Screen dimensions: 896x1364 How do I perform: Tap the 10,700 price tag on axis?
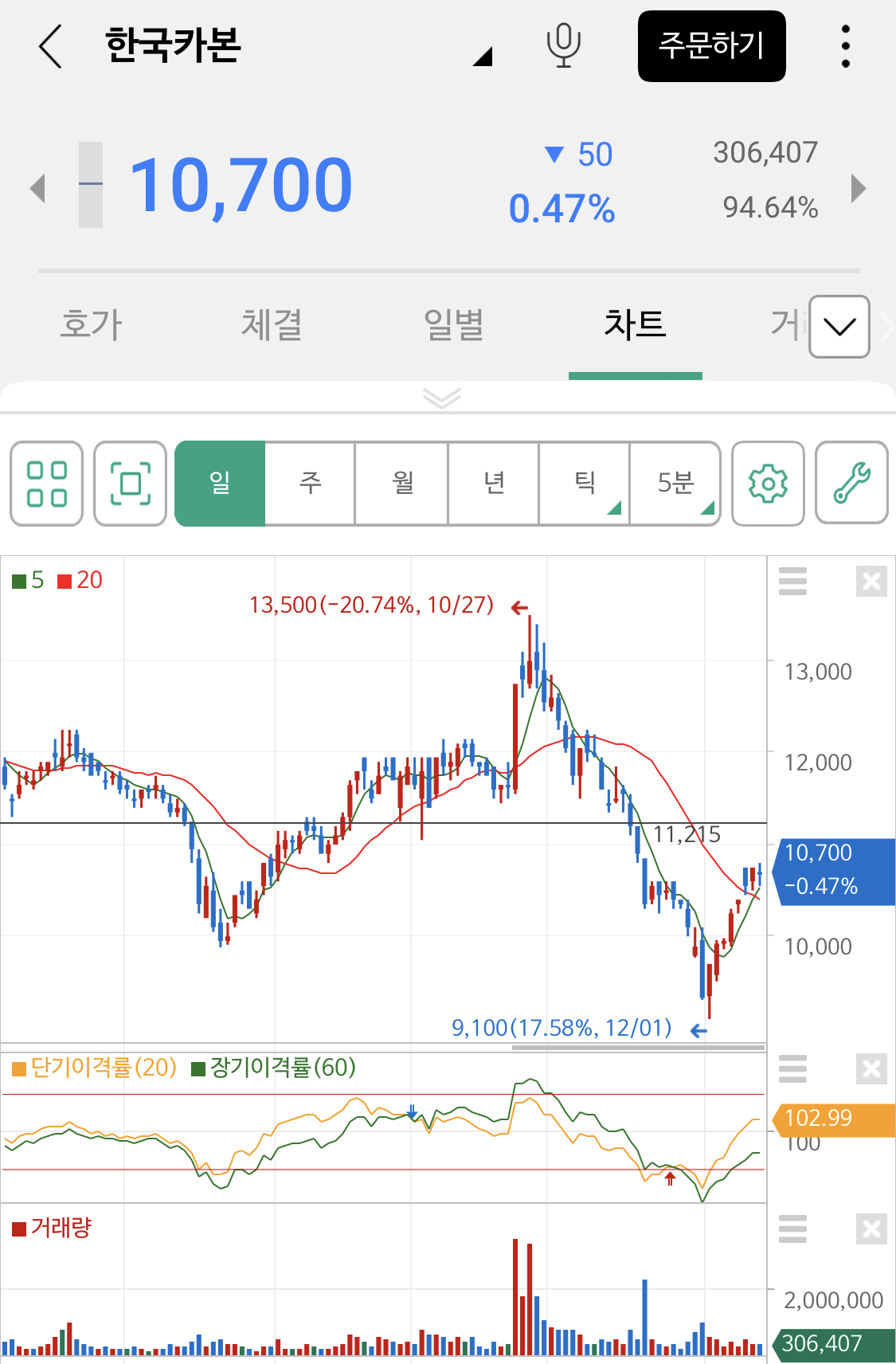tap(834, 872)
